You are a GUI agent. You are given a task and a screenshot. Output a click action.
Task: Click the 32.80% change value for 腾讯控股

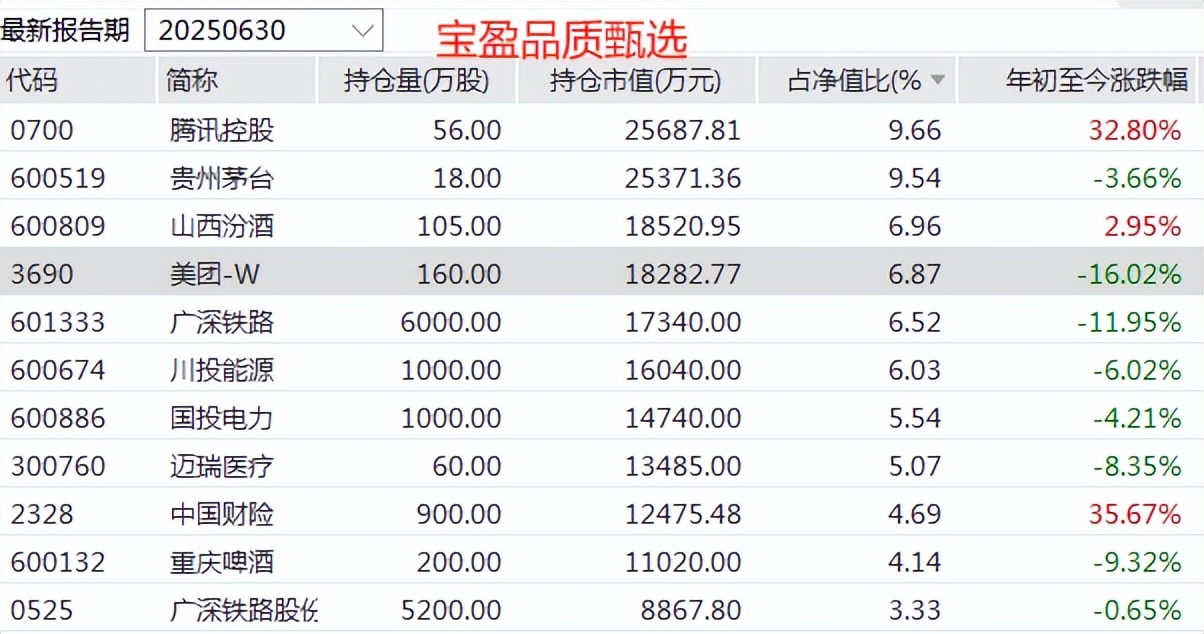click(x=1135, y=130)
